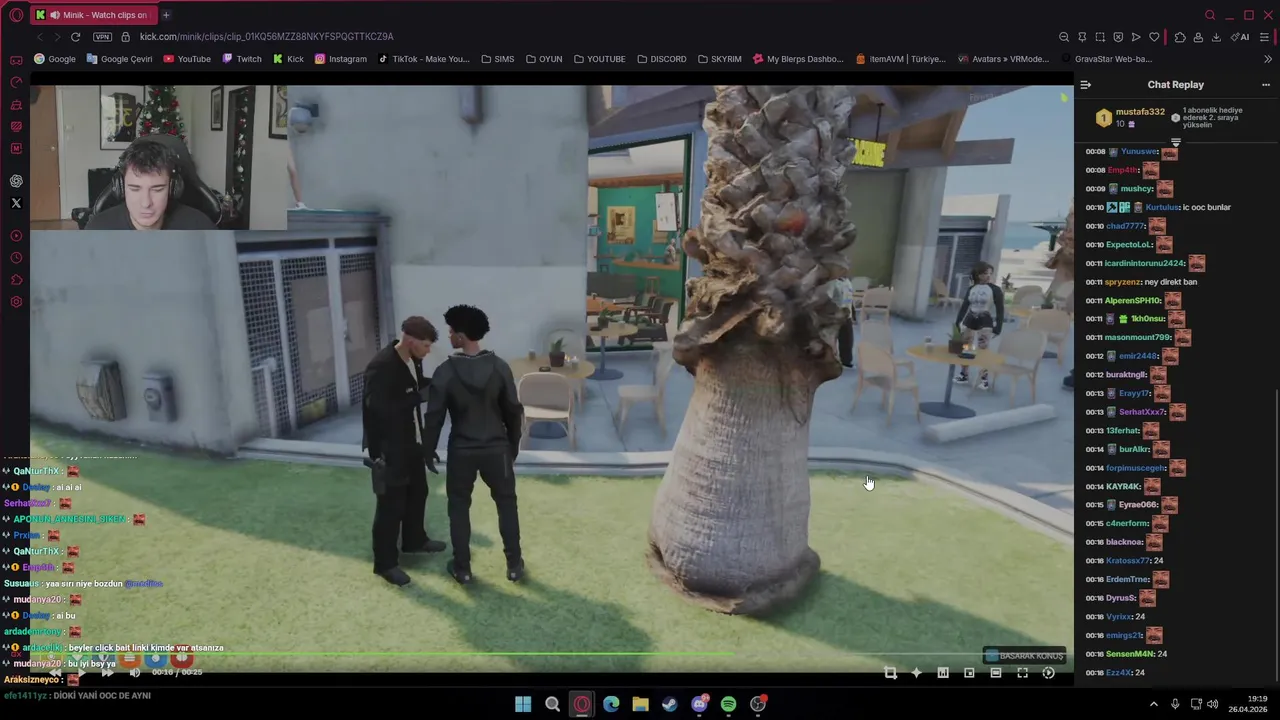
Task: Open the My Flow send icon
Action: pos(1136,37)
